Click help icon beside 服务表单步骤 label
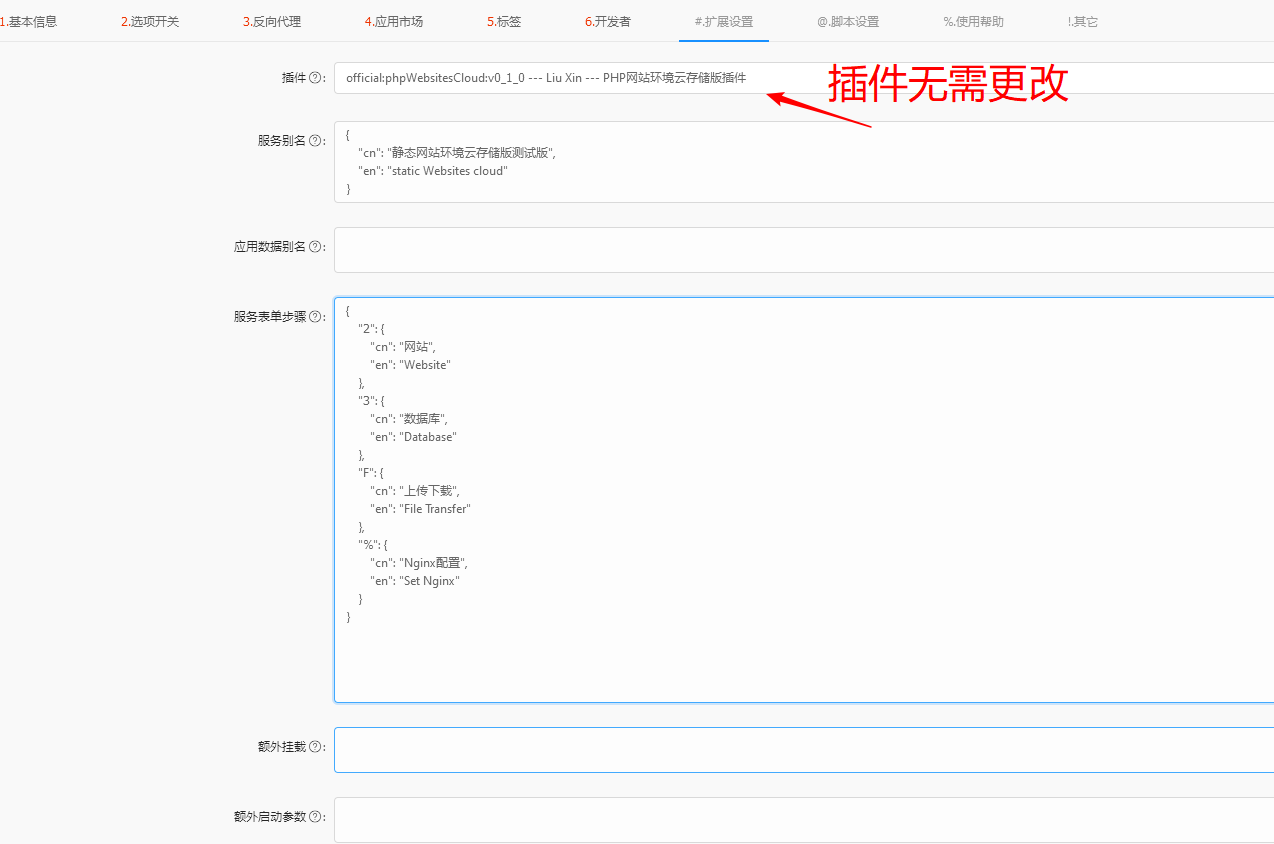Screen dimensions: 1274x844 pyautogui.click(x=315, y=317)
